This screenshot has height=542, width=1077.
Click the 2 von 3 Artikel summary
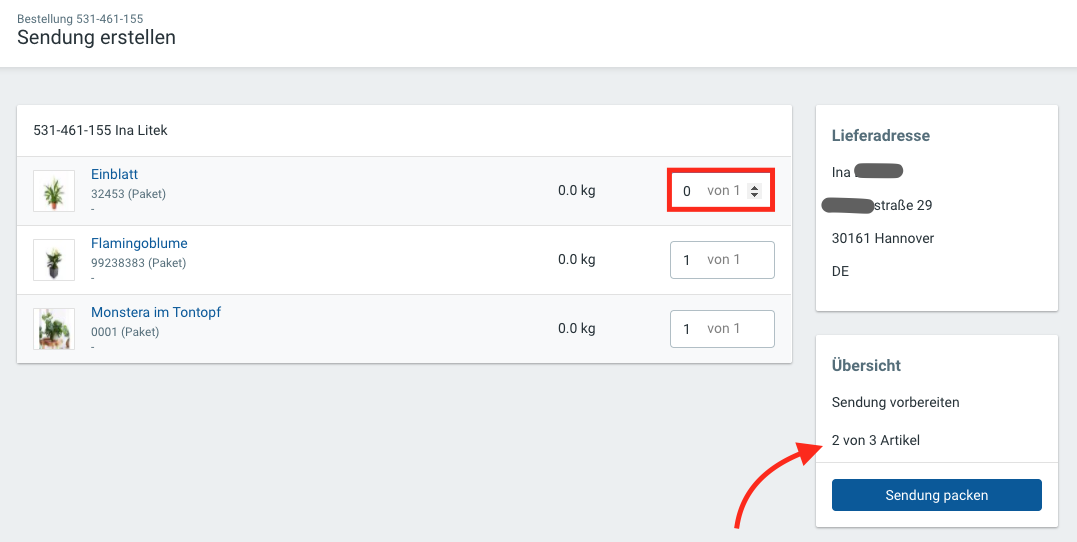coord(876,440)
